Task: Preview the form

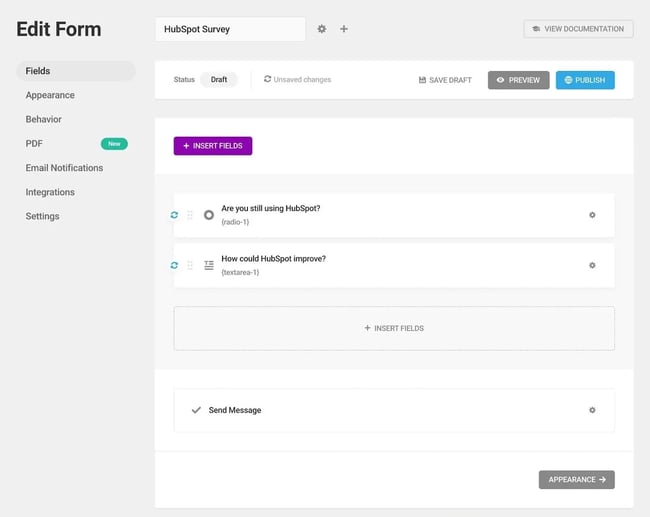Action: click(519, 80)
